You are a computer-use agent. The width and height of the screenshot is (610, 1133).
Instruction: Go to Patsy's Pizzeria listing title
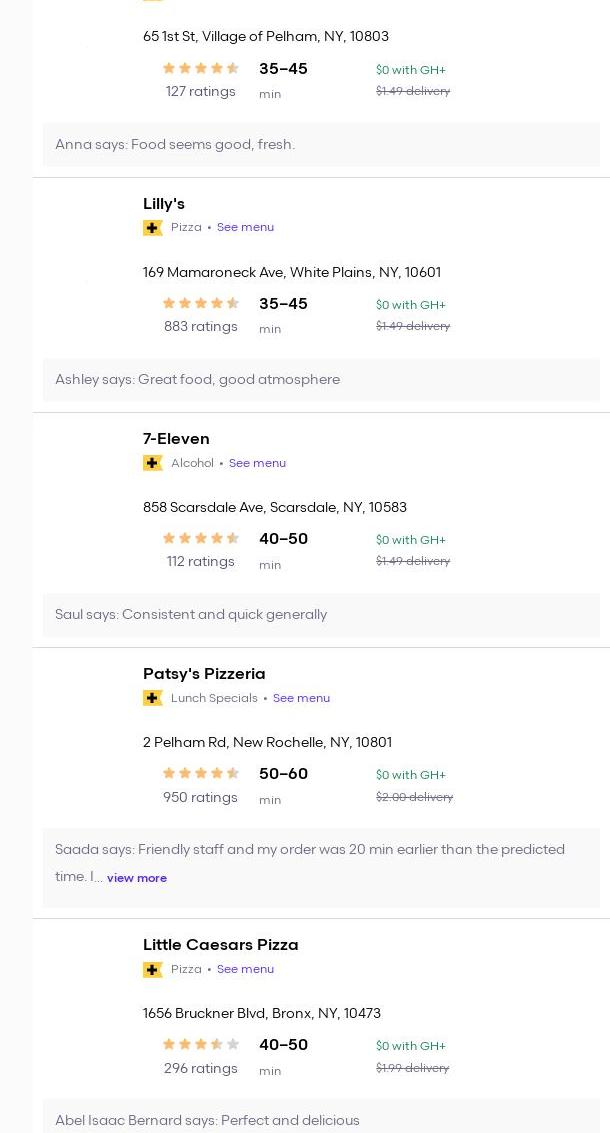pyautogui.click(x=204, y=674)
